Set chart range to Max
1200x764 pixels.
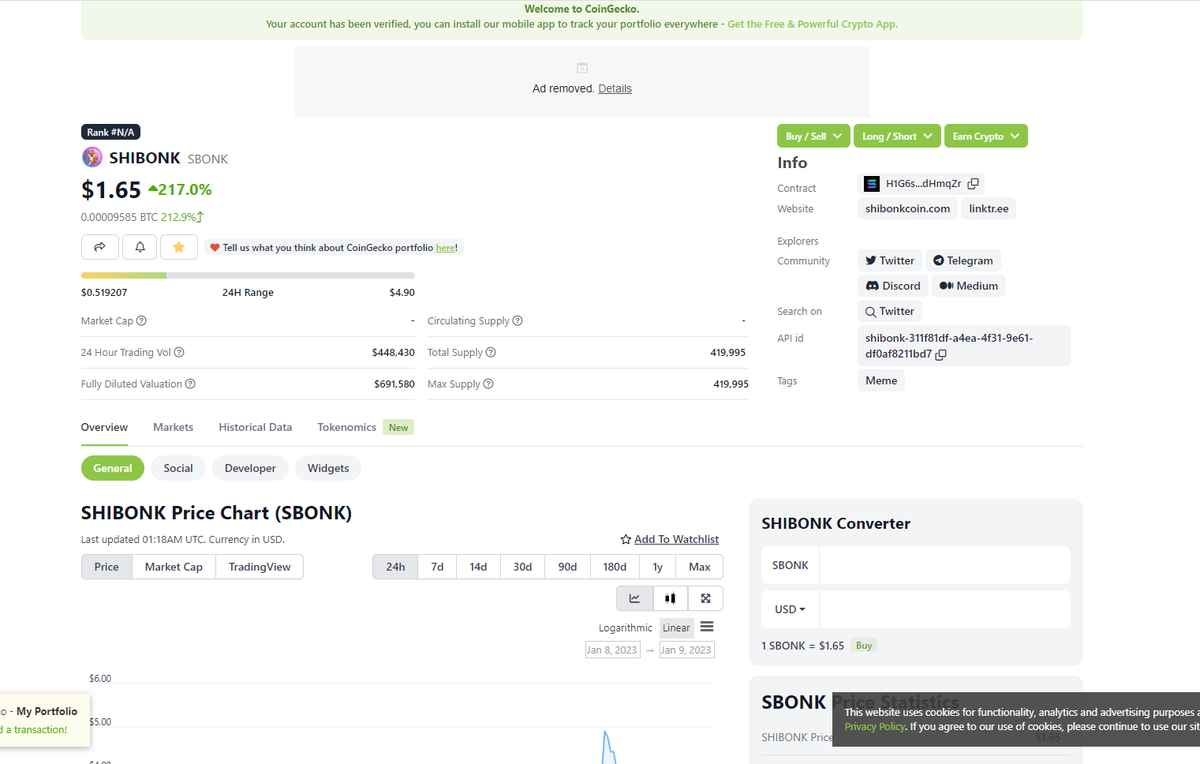[x=699, y=567]
